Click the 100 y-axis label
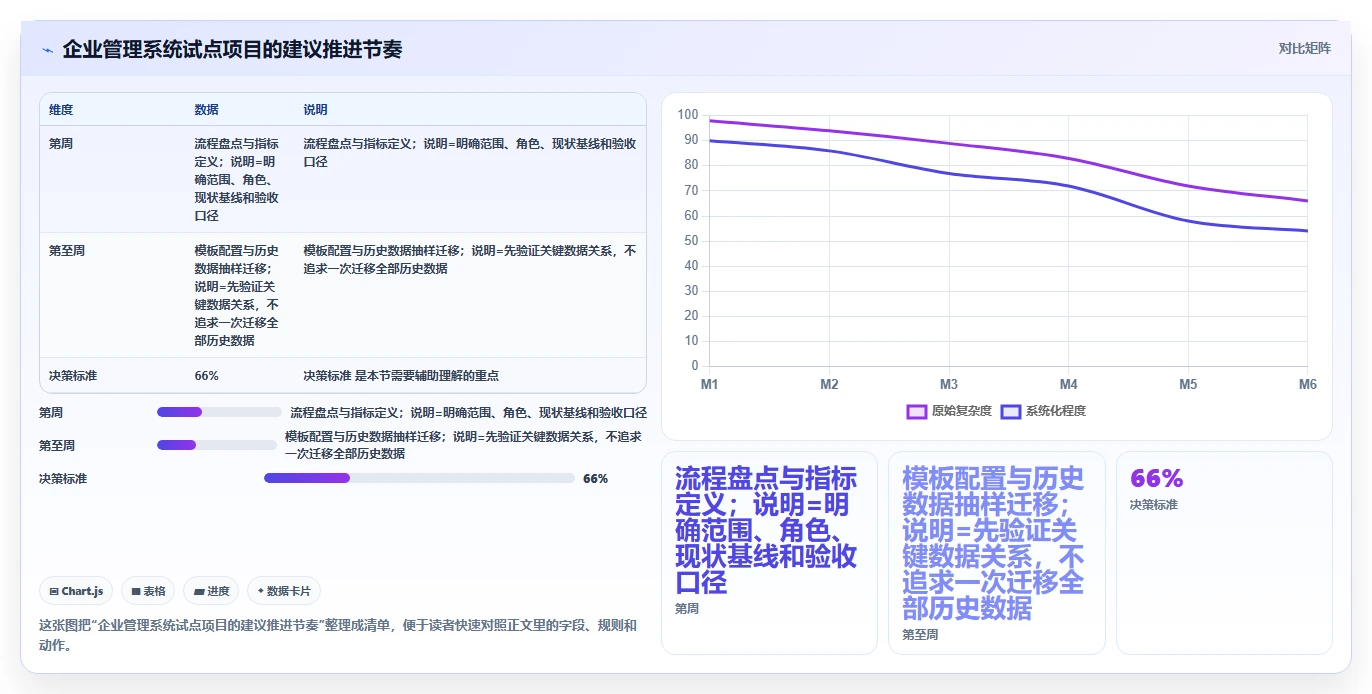This screenshot has width=1372, height=694. pos(688,115)
